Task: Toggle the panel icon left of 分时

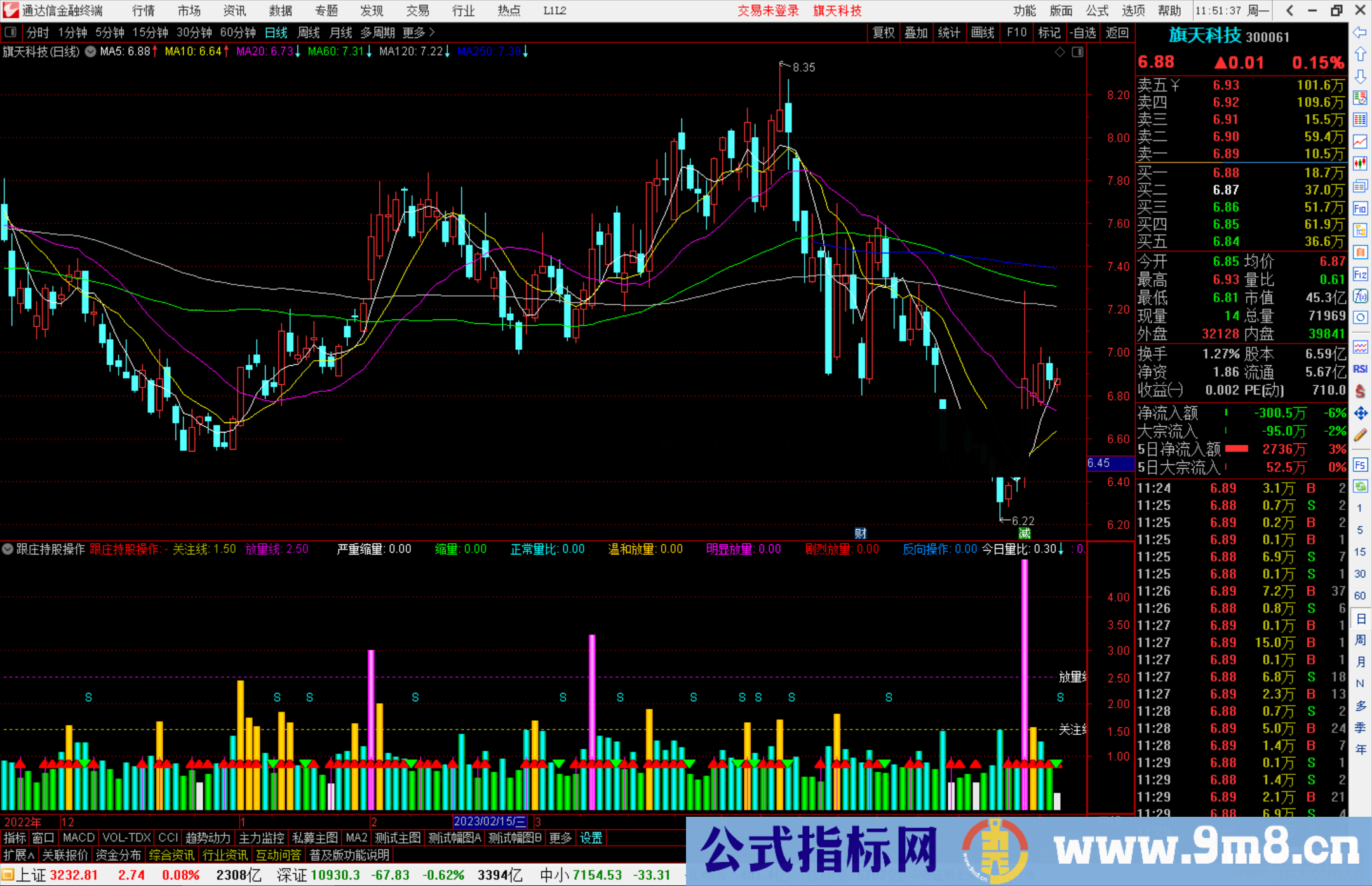Action: point(11,32)
